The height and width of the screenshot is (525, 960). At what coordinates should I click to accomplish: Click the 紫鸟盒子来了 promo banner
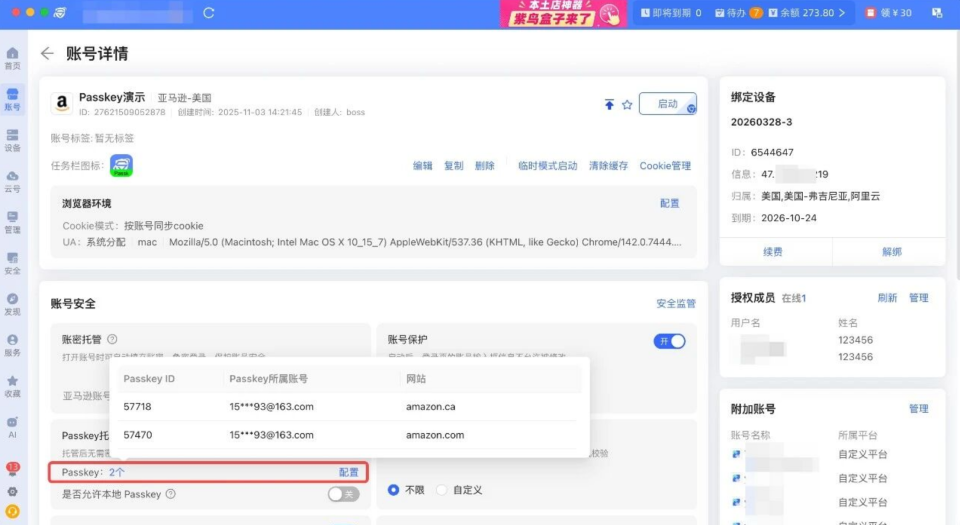[x=563, y=13]
